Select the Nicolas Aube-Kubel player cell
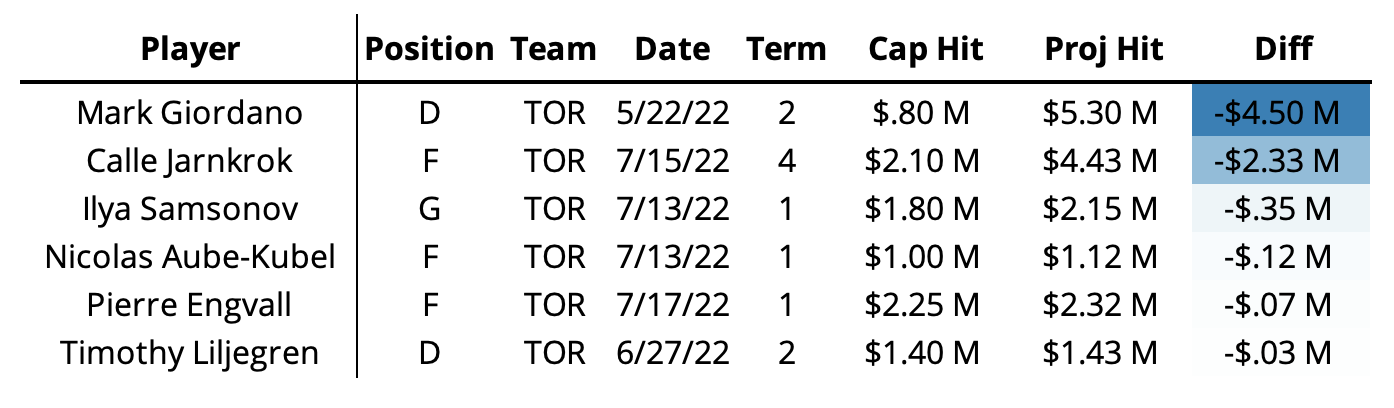The width and height of the screenshot is (1394, 408). (190, 256)
